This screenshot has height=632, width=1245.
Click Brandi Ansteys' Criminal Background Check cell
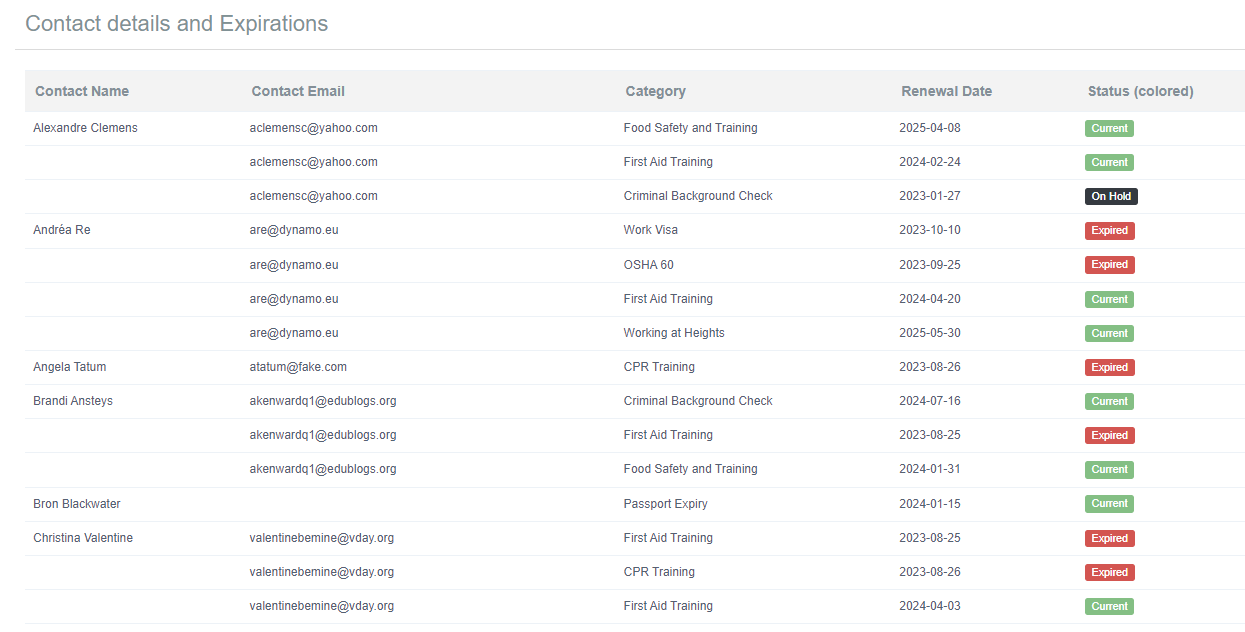click(x=698, y=401)
